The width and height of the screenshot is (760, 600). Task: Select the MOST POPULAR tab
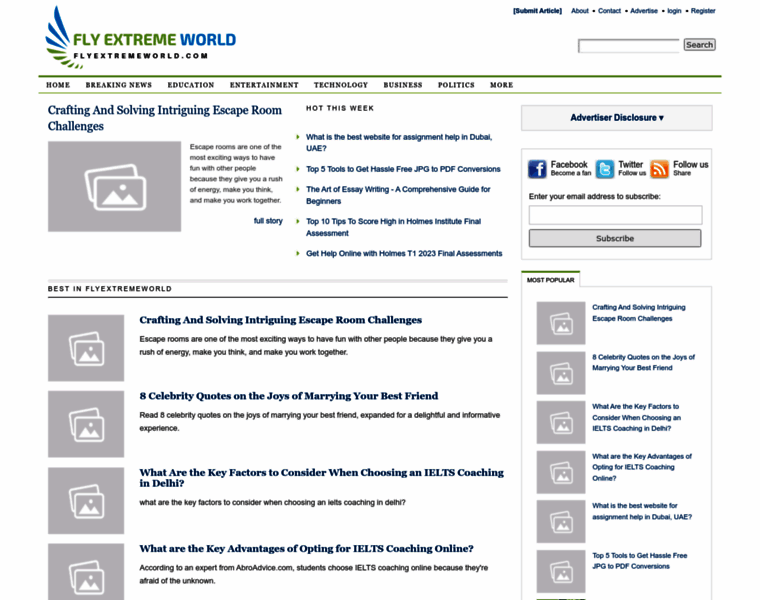[x=551, y=280]
